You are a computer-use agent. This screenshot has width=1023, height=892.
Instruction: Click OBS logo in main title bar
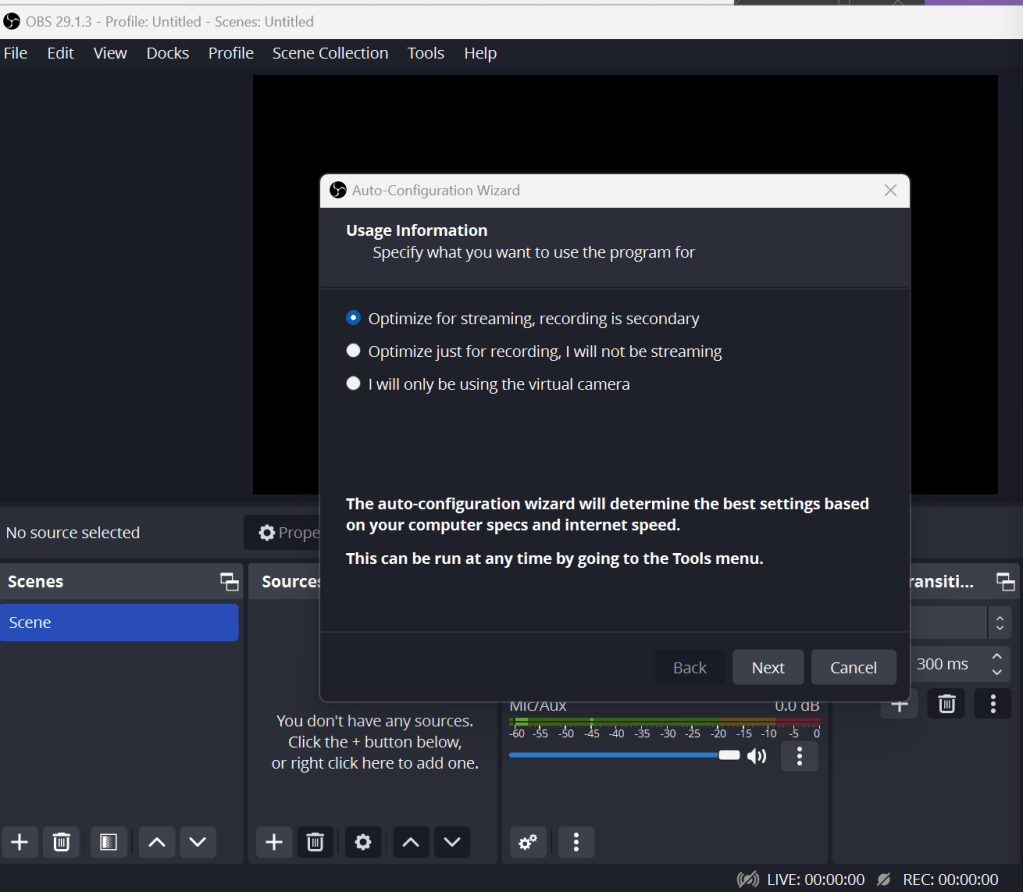pos(12,22)
